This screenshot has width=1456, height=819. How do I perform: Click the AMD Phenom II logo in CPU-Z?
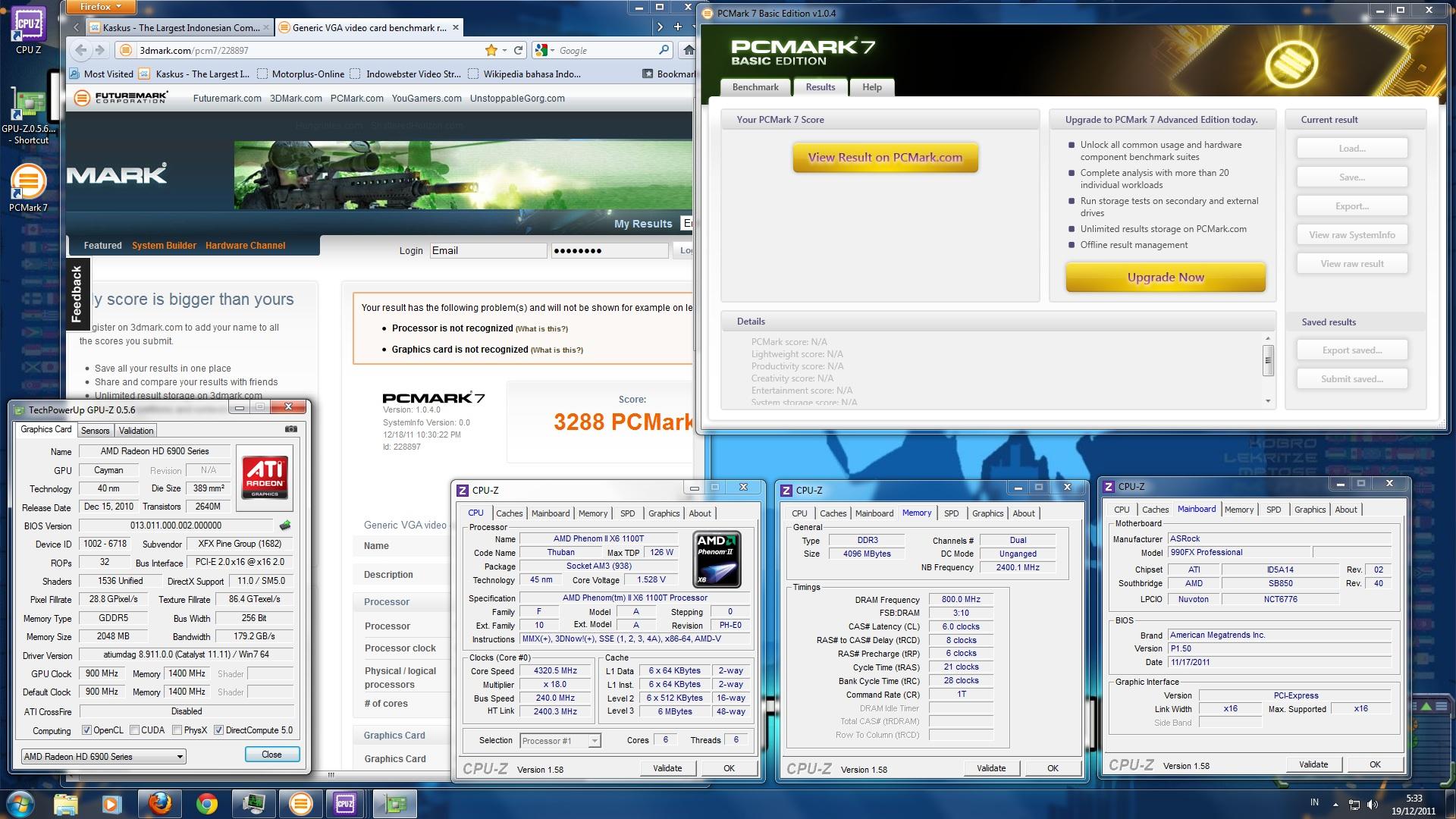click(x=717, y=560)
